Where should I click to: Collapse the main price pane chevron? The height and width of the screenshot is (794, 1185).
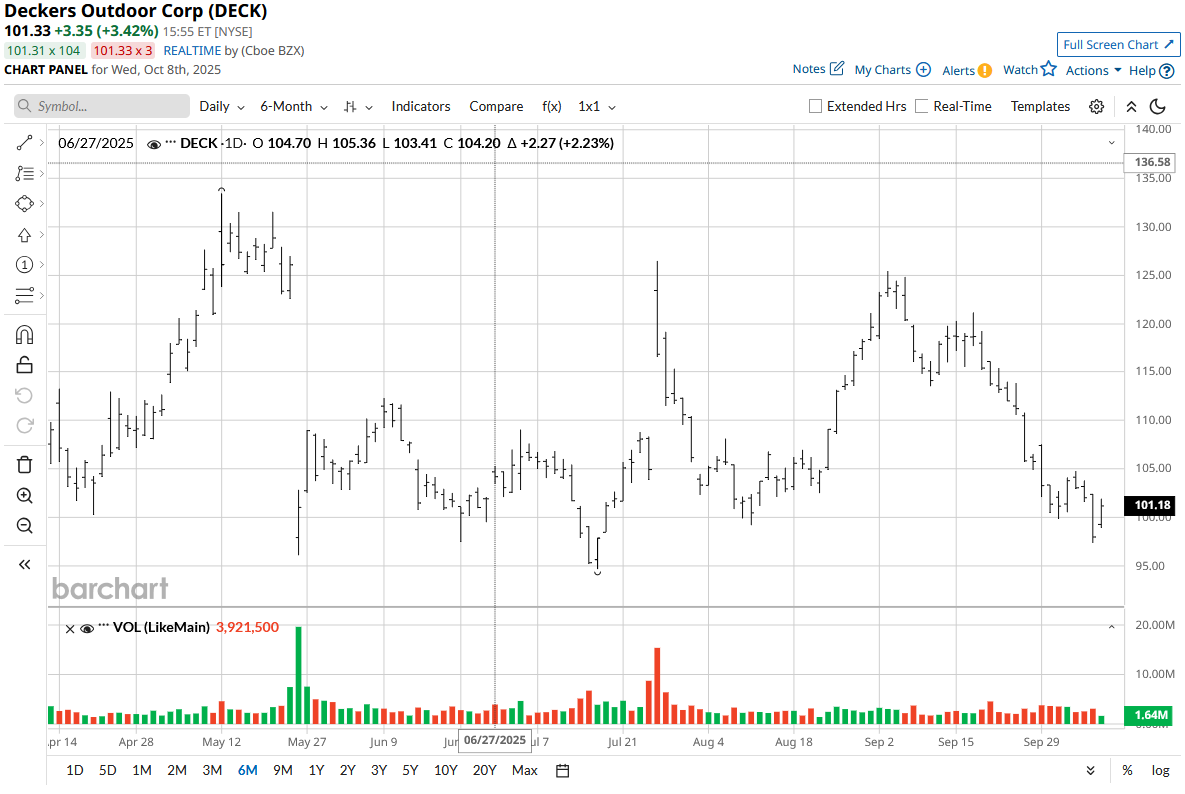(x=1112, y=143)
